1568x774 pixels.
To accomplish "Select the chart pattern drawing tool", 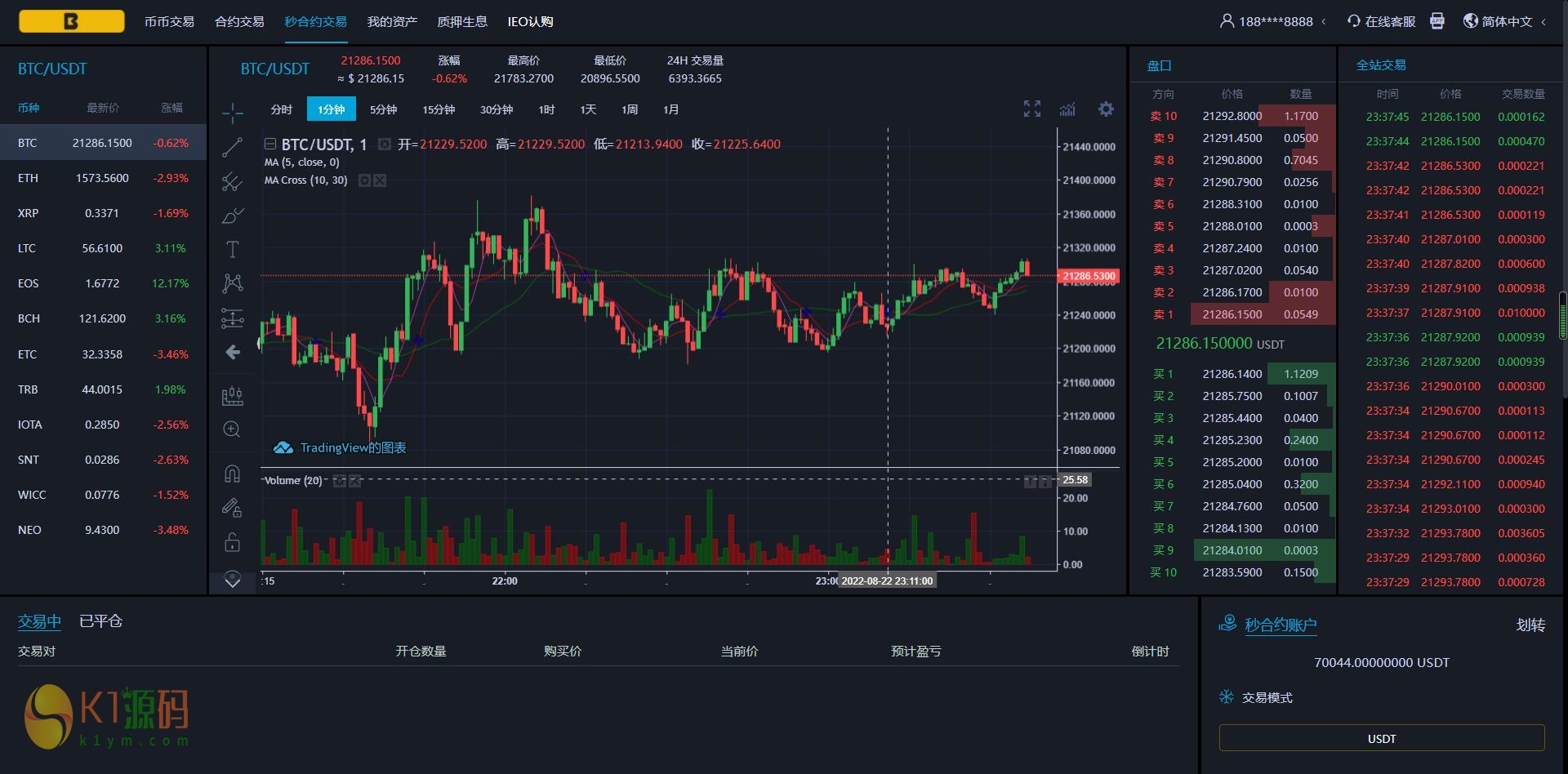I will [233, 283].
